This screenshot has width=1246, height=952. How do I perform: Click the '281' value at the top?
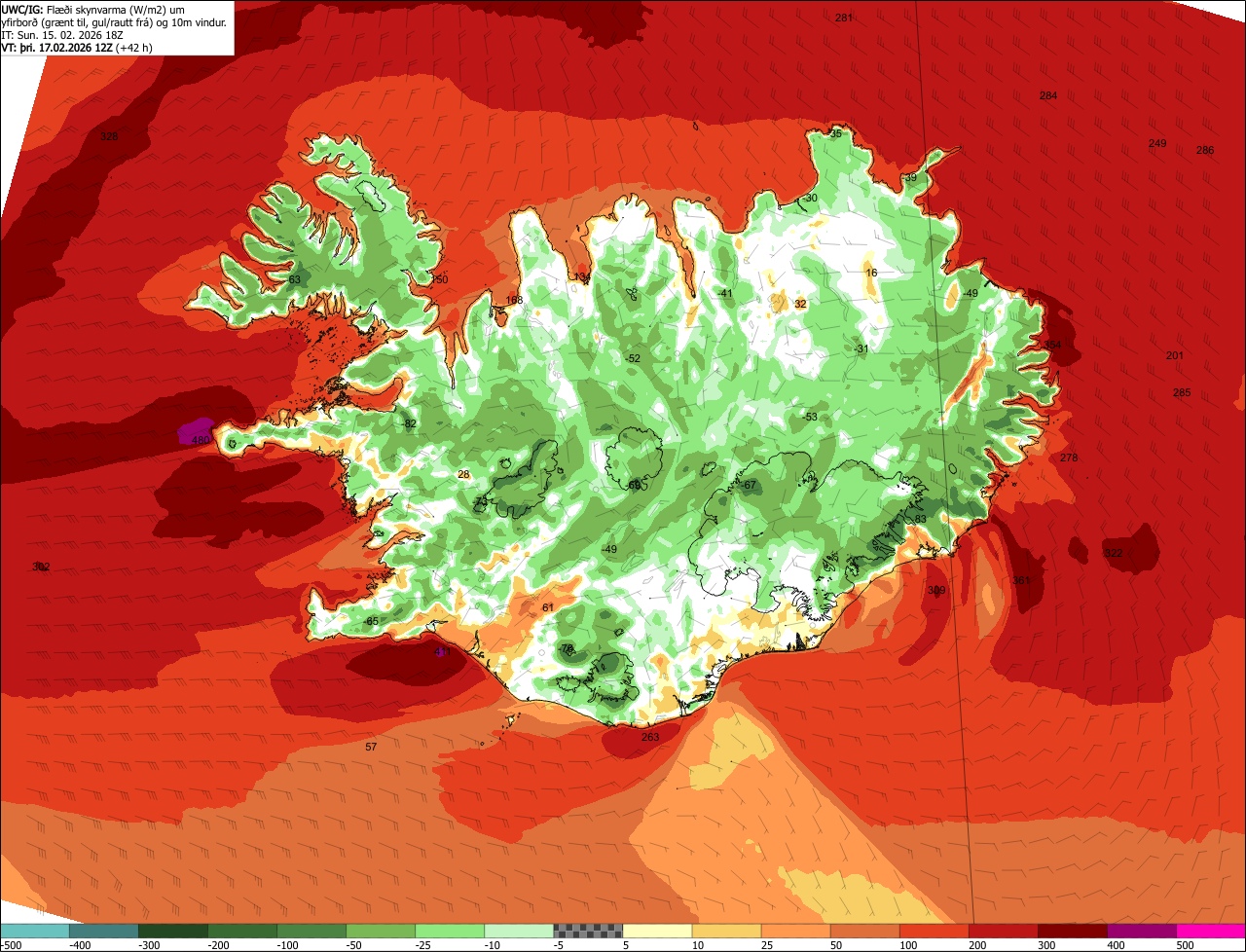point(844,18)
